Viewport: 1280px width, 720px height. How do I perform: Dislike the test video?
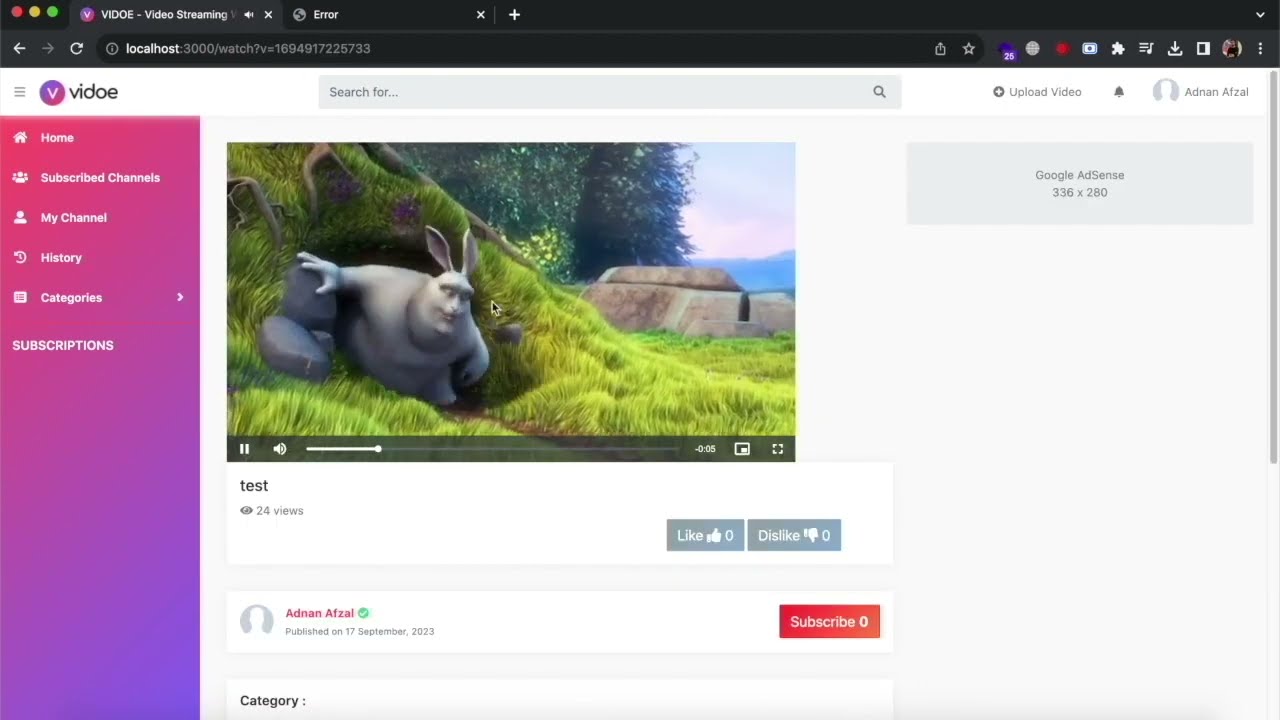794,535
